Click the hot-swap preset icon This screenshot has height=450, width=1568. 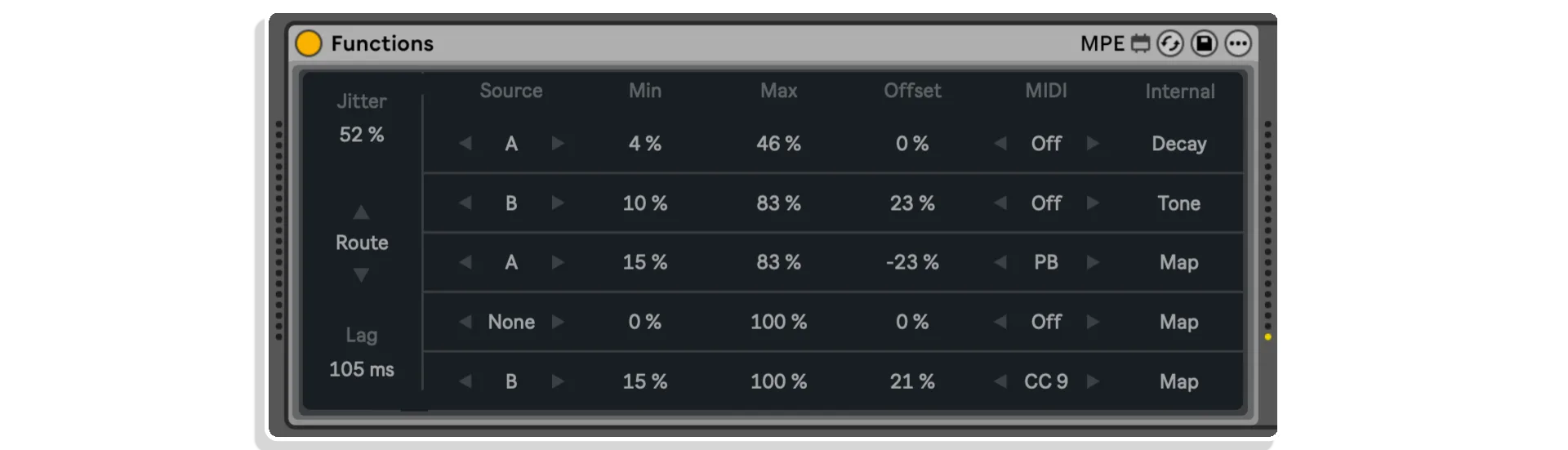(1170, 43)
